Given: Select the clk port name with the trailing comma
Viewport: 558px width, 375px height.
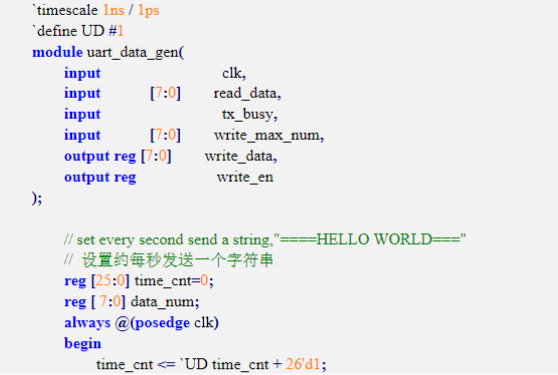Looking at the screenshot, I should click(x=234, y=73).
